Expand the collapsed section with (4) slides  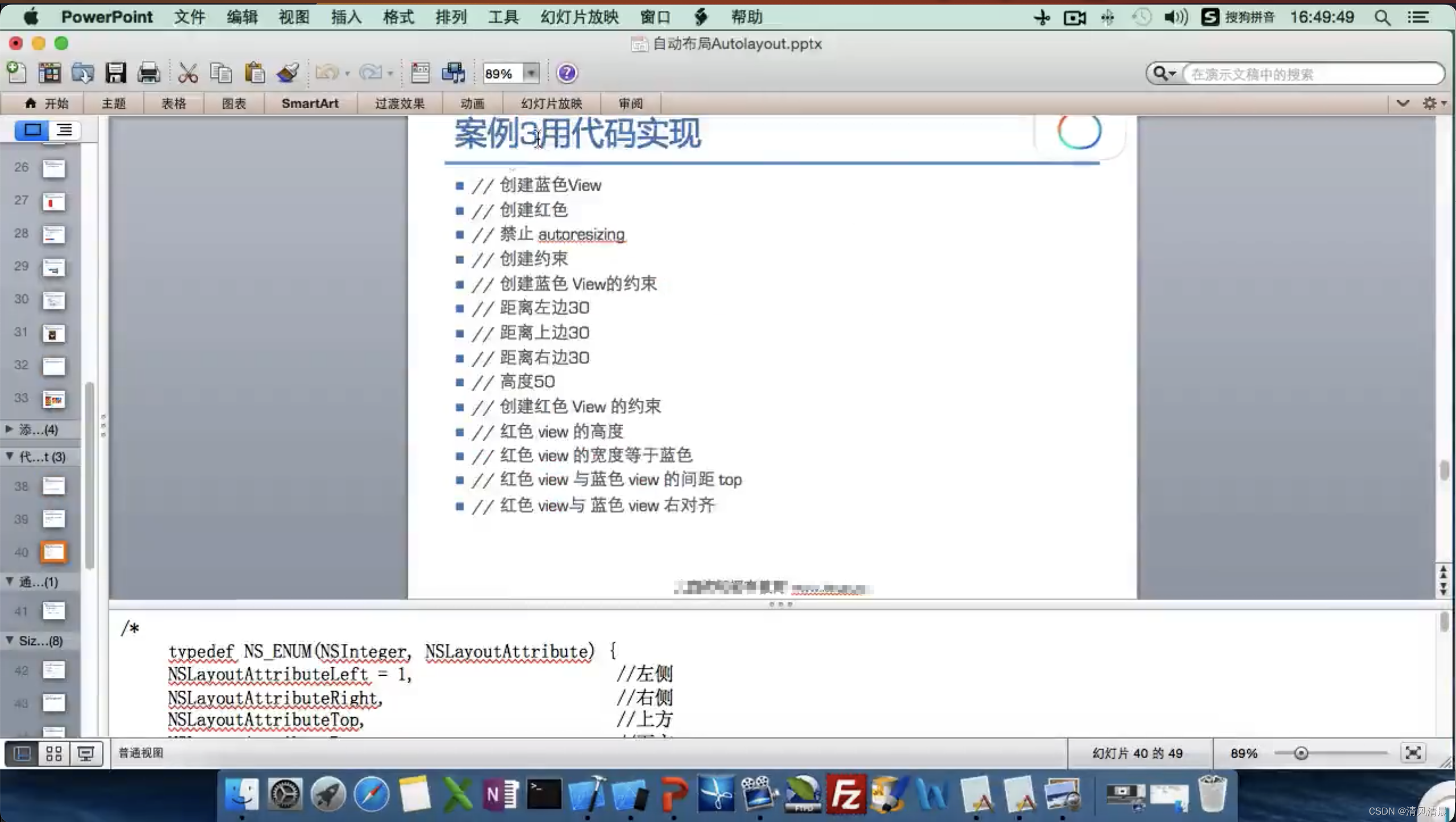9,429
